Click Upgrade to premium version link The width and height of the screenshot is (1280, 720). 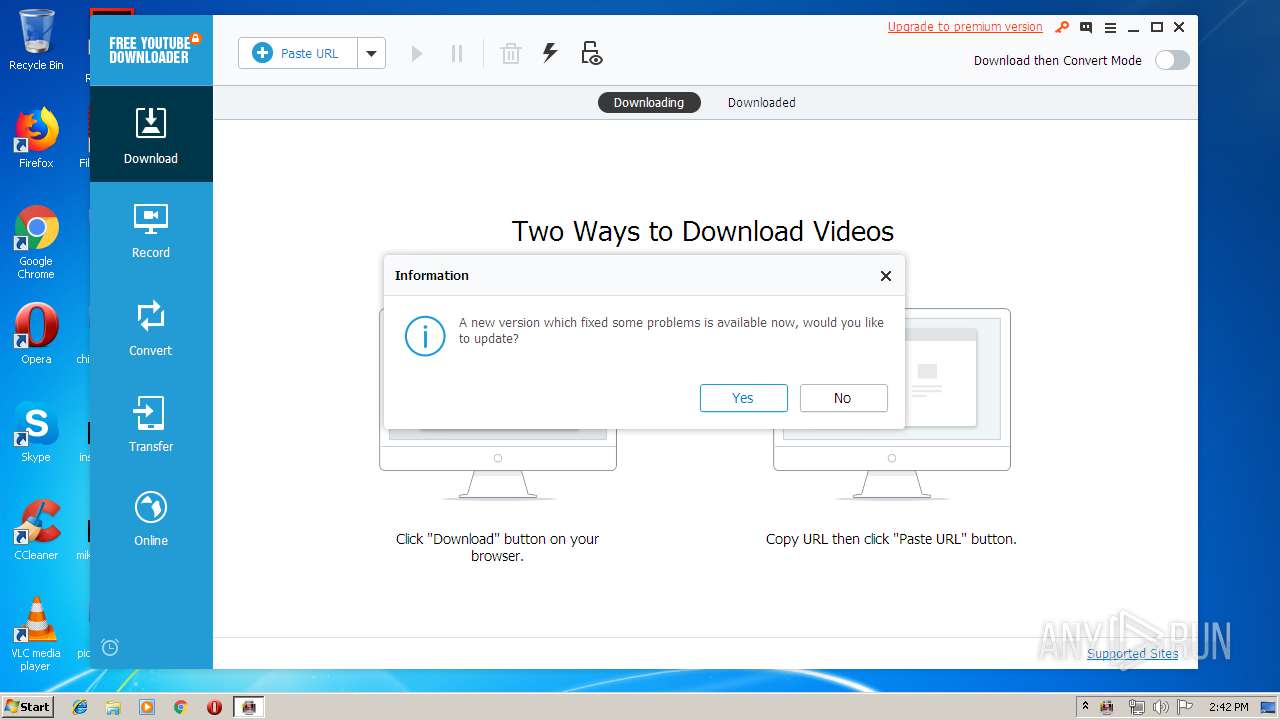[965, 27]
